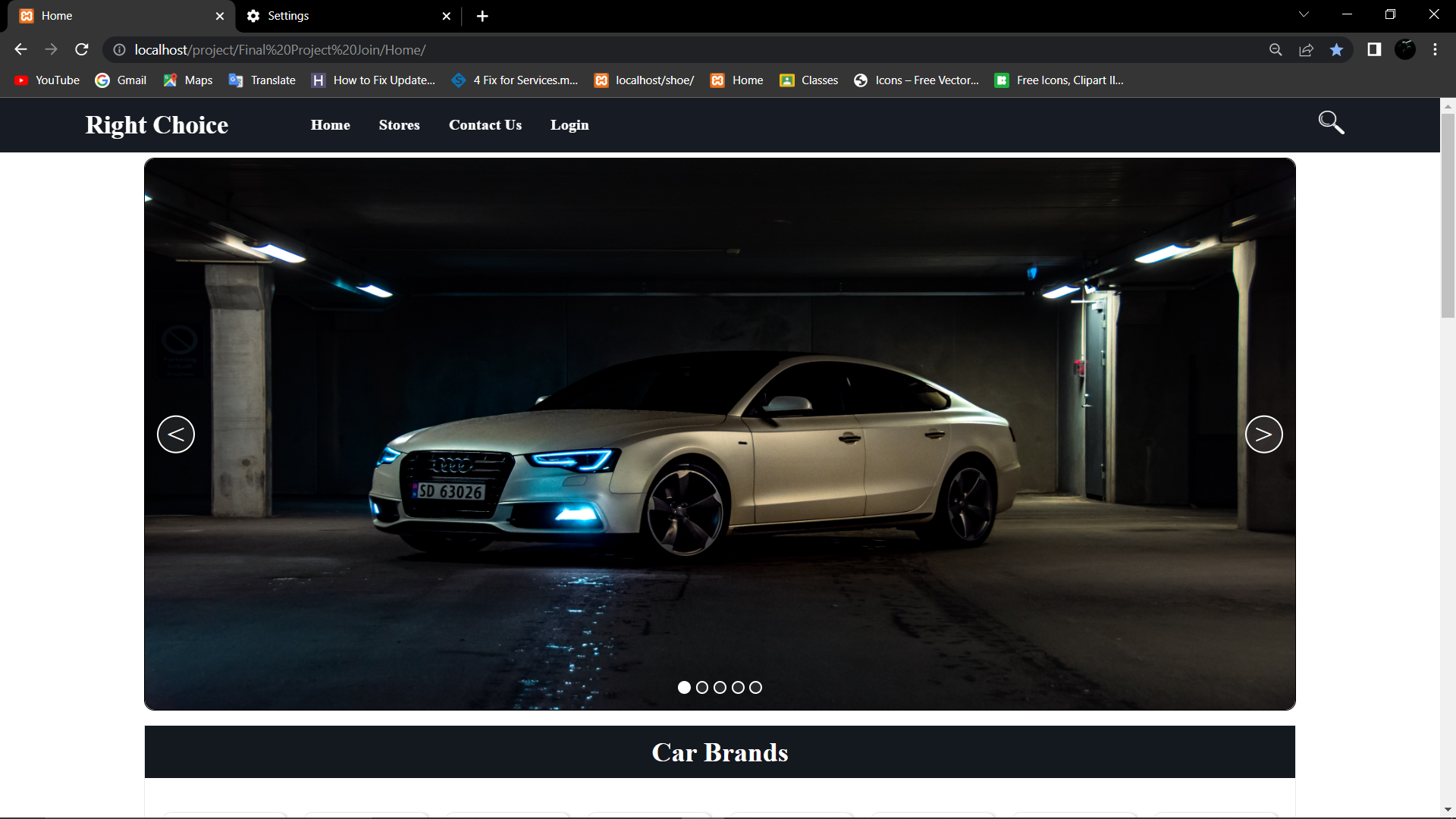Click the browser profile avatar icon
This screenshot has width=1456, height=819.
(x=1406, y=49)
